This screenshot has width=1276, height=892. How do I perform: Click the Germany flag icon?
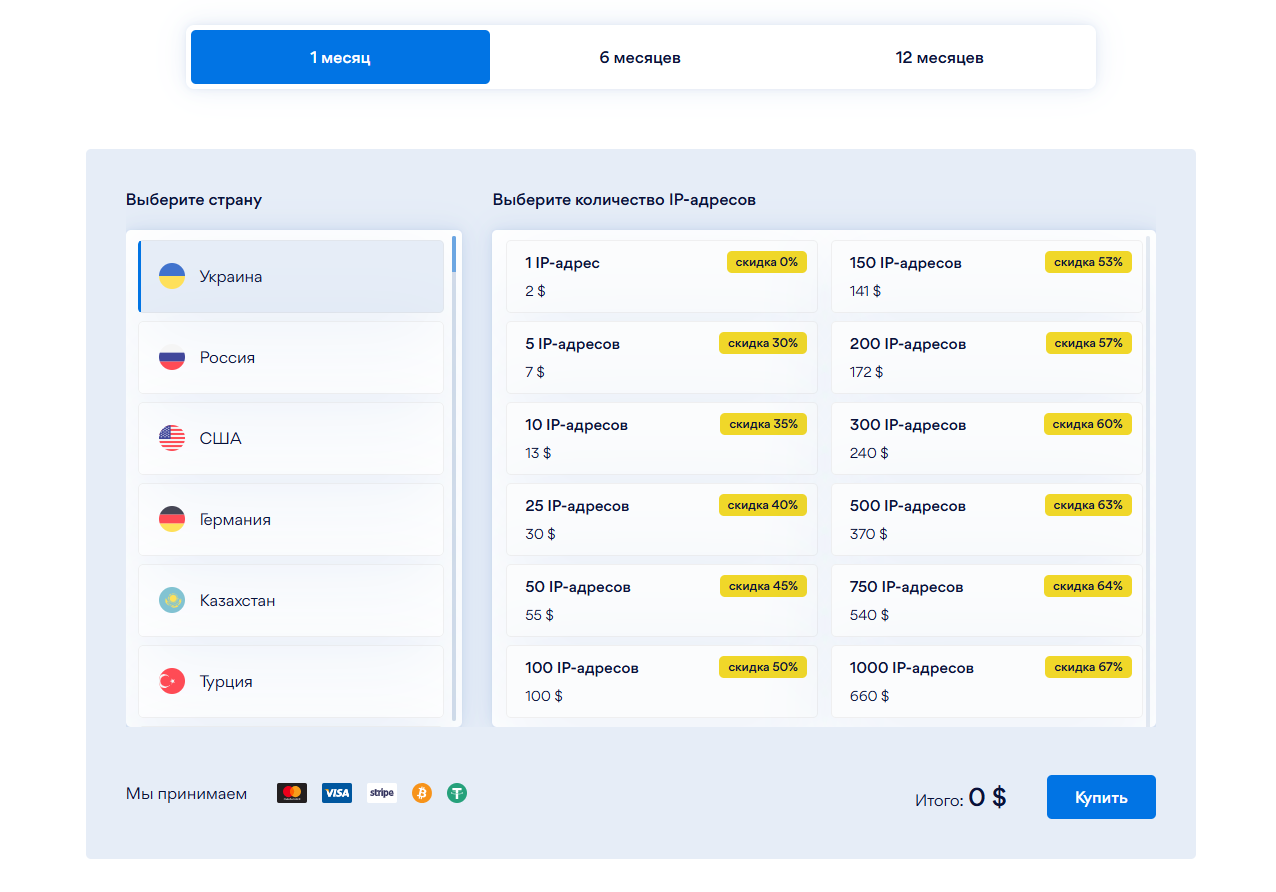point(172,519)
